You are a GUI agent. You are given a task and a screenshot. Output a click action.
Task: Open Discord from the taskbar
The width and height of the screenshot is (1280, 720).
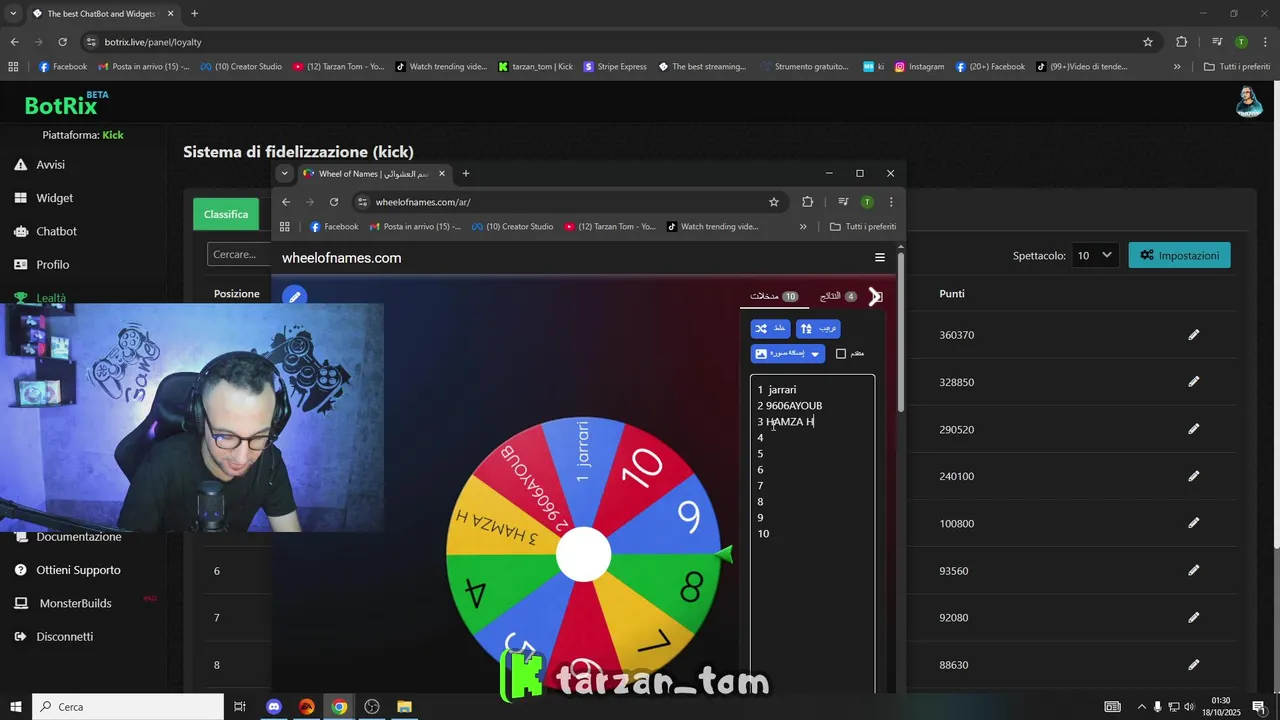click(274, 706)
